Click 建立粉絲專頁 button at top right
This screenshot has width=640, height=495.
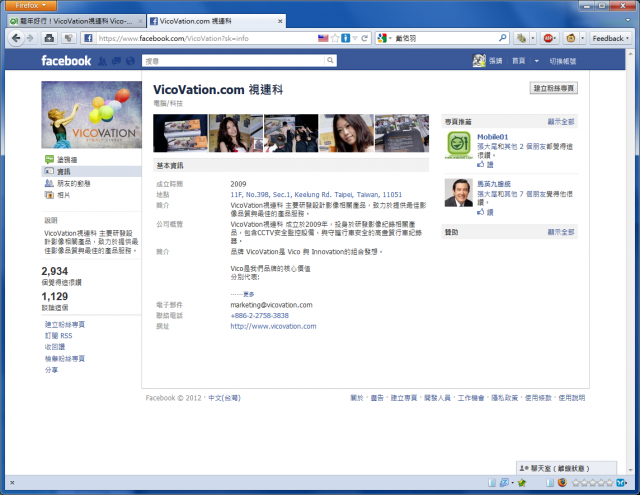click(x=553, y=88)
